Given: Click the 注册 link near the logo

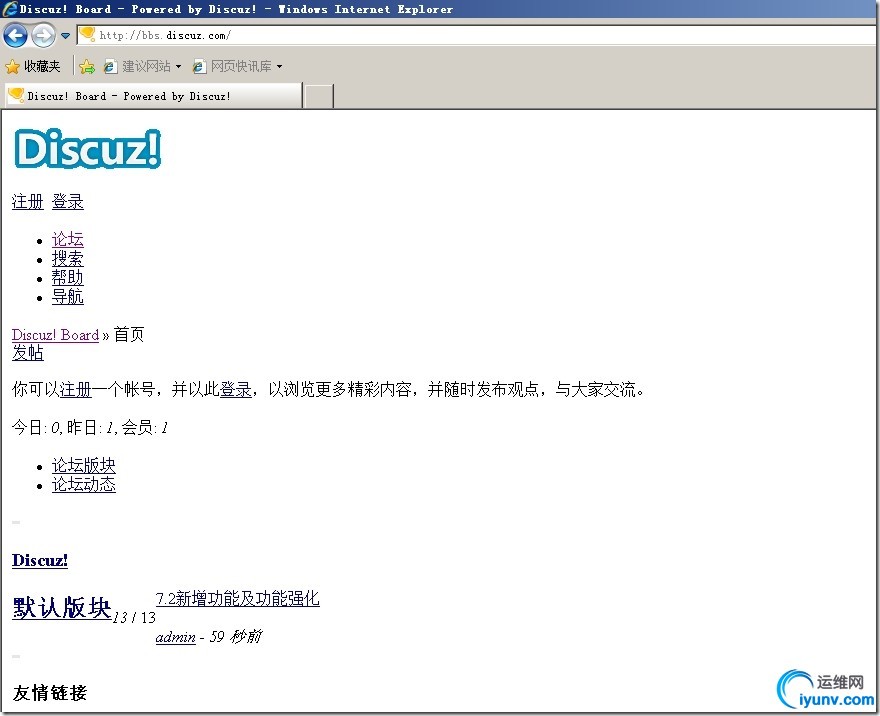Looking at the screenshot, I should [28, 201].
